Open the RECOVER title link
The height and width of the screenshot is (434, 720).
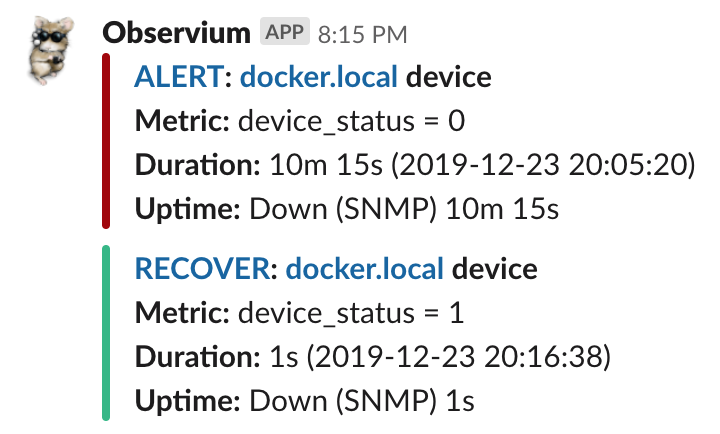point(202,269)
